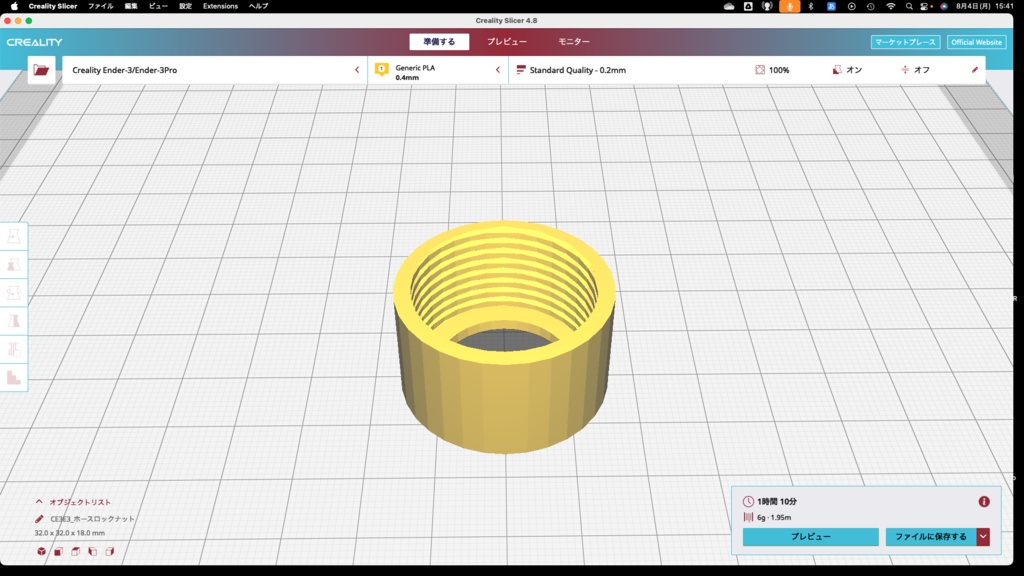Image resolution: width=1024 pixels, height=576 pixels.
Task: Select the Move tool in left toolbar
Action: 13,236
